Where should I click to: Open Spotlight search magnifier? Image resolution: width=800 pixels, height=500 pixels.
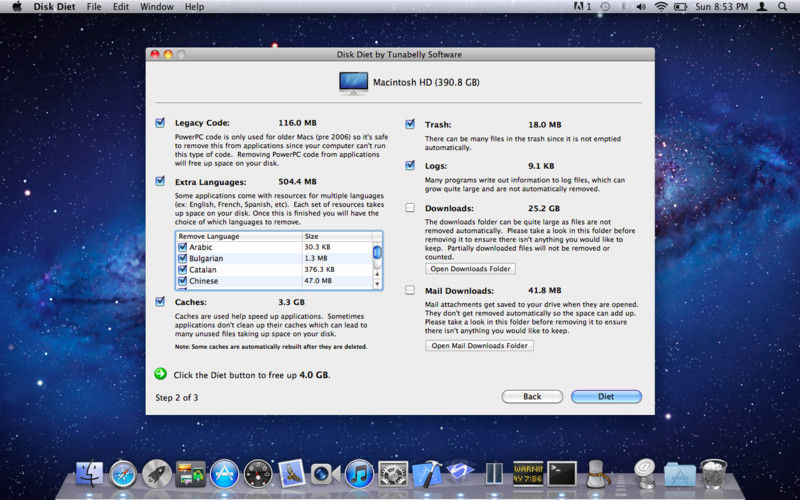click(782, 7)
